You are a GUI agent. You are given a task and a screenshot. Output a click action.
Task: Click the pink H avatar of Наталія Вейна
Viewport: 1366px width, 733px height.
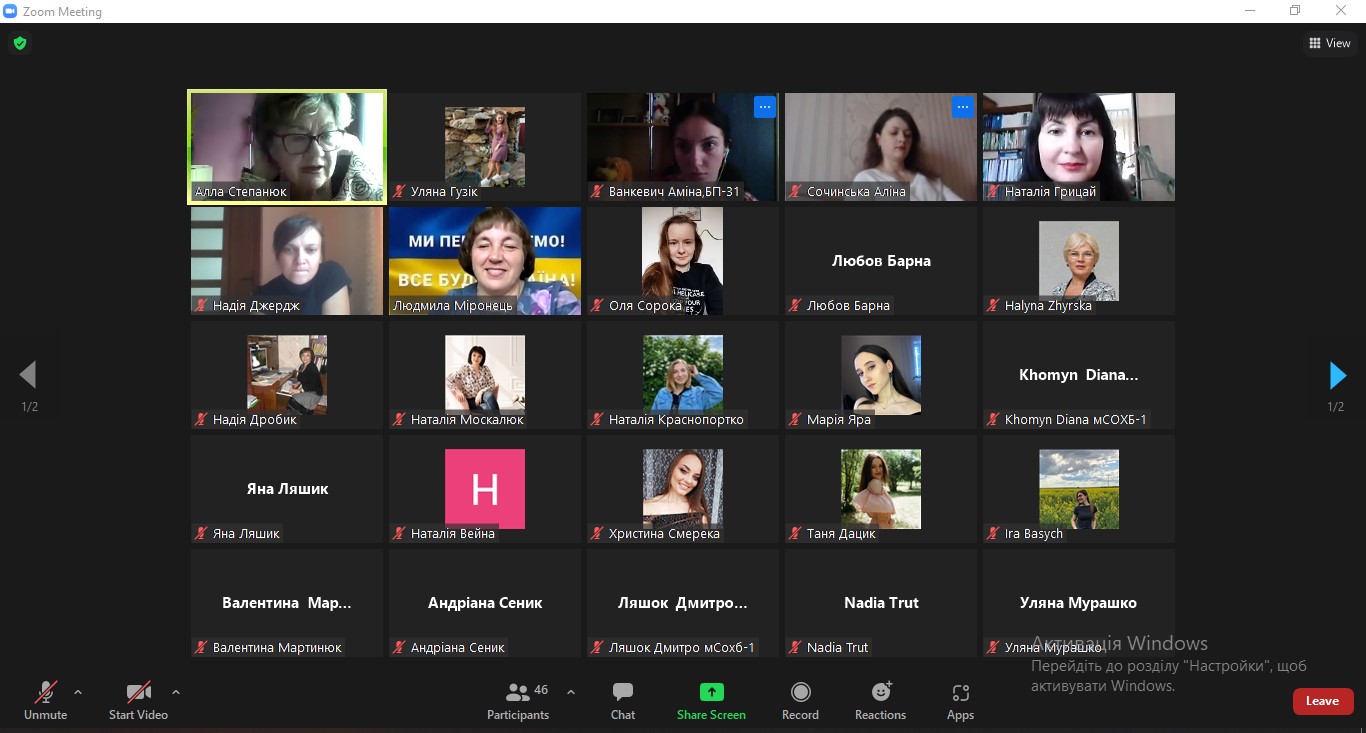(x=485, y=489)
